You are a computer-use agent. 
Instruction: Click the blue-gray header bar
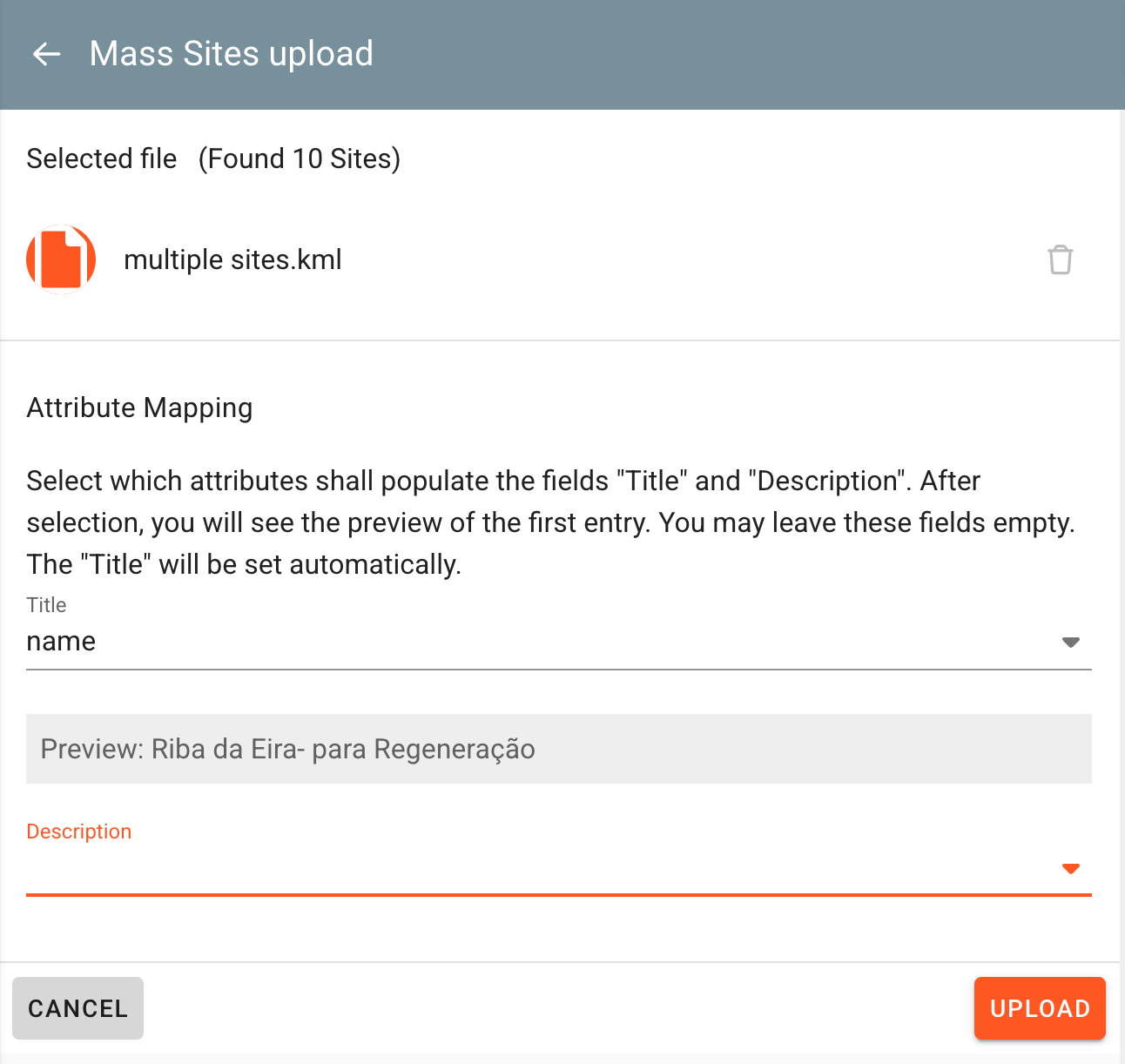tap(562, 55)
